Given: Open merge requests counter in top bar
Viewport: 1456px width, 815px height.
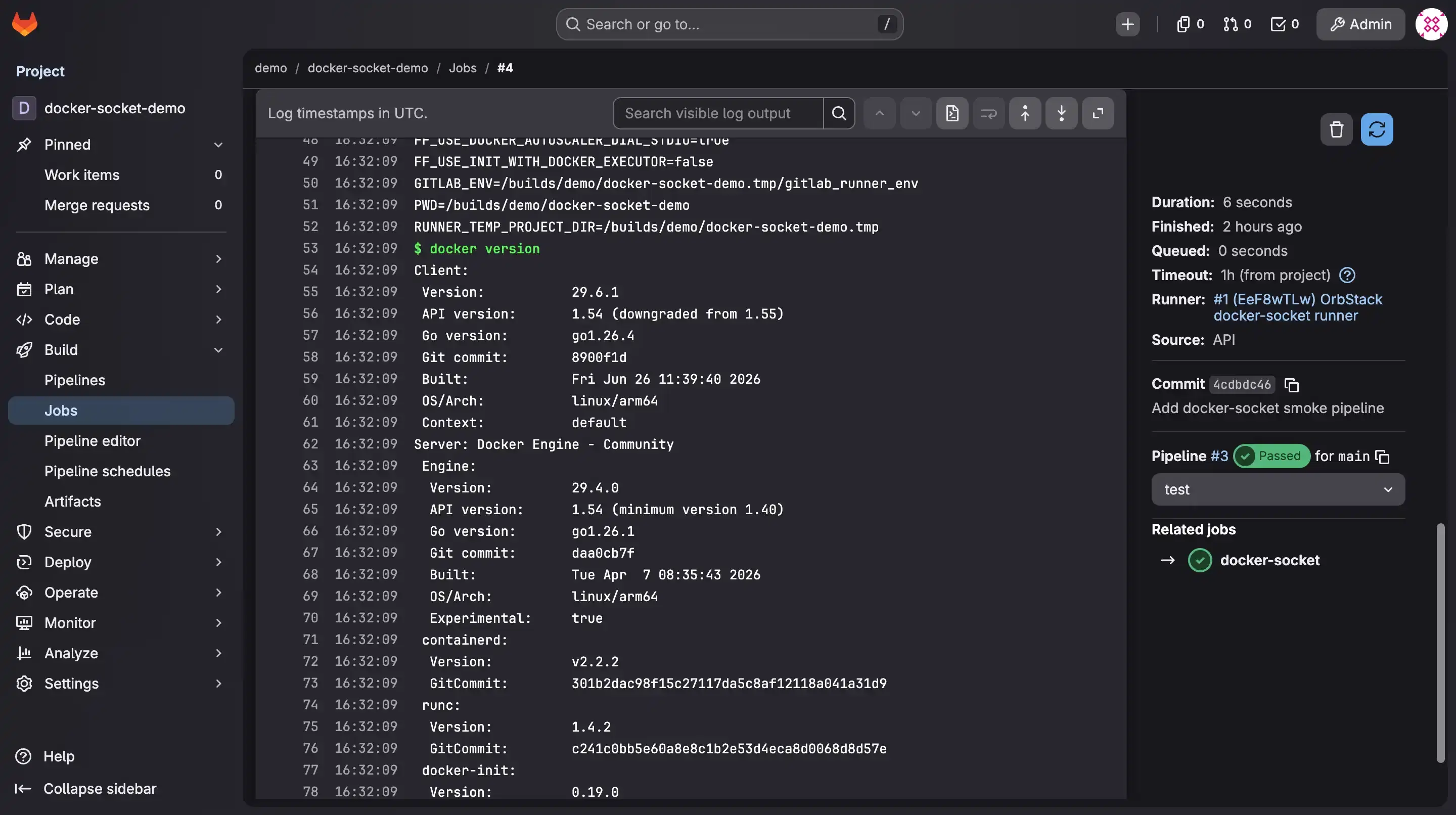Looking at the screenshot, I should click(x=1237, y=24).
